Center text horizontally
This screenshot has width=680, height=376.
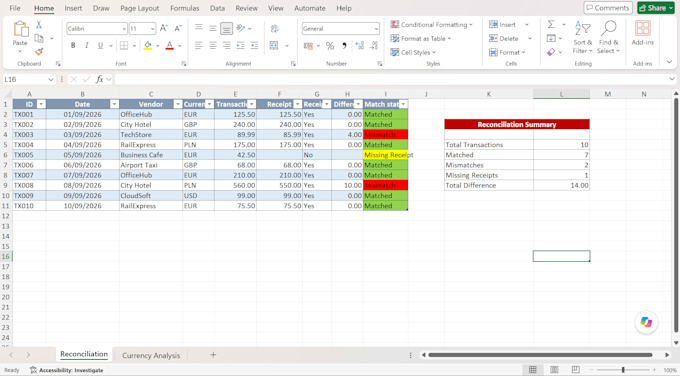(212, 46)
